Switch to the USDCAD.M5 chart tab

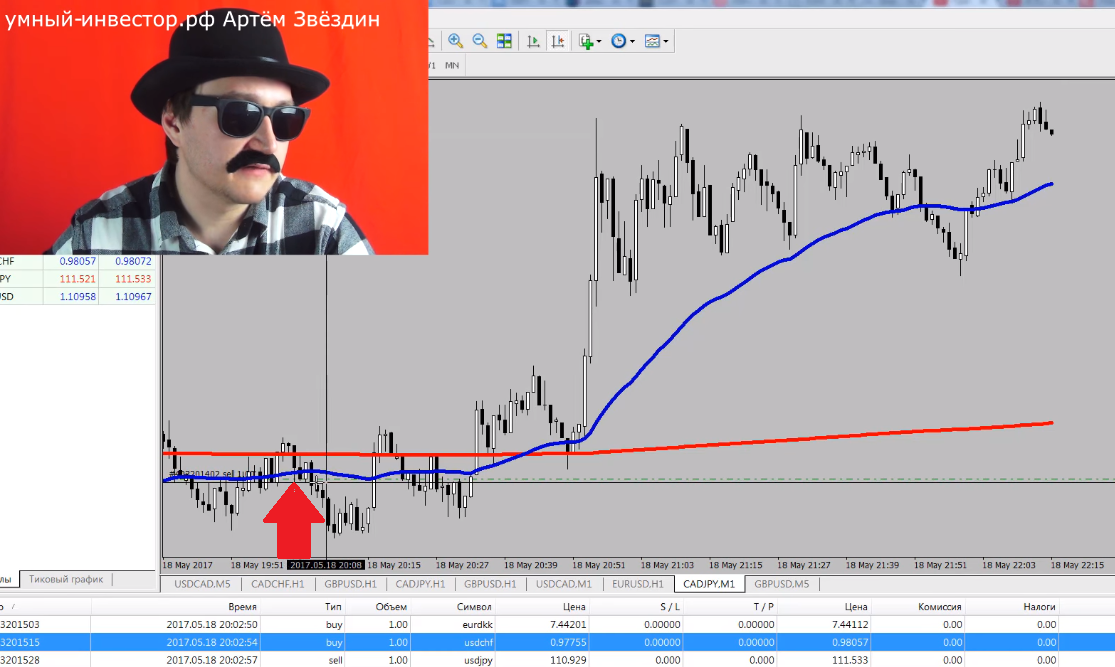pos(202,584)
